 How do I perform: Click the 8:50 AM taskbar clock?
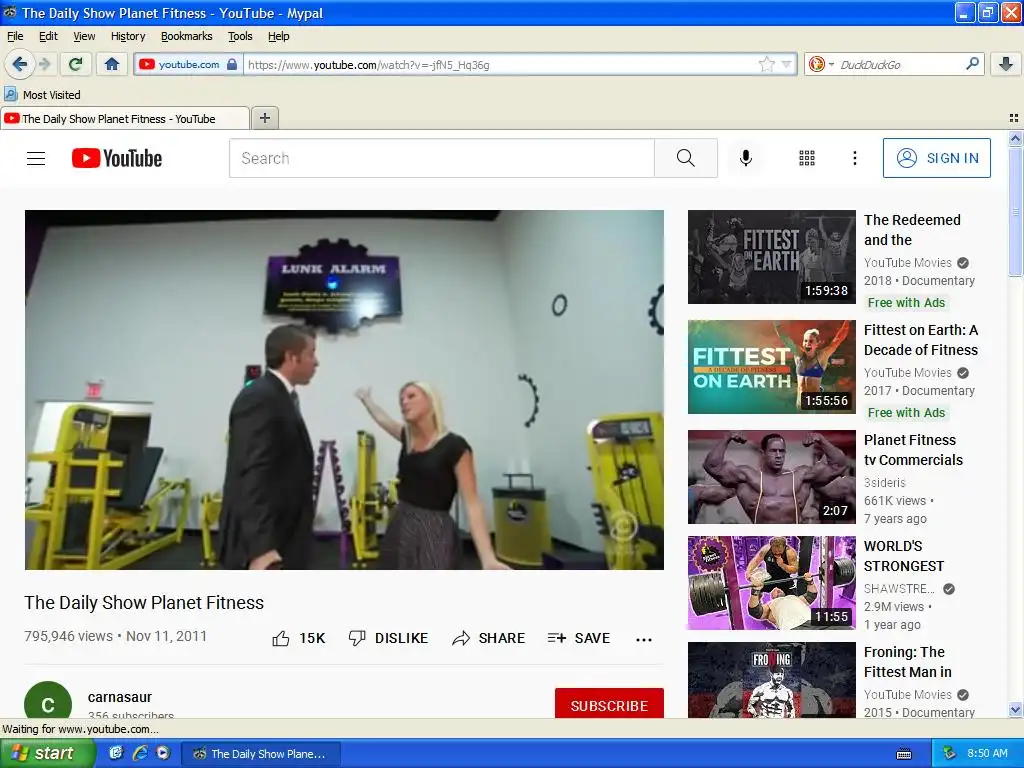(987, 753)
